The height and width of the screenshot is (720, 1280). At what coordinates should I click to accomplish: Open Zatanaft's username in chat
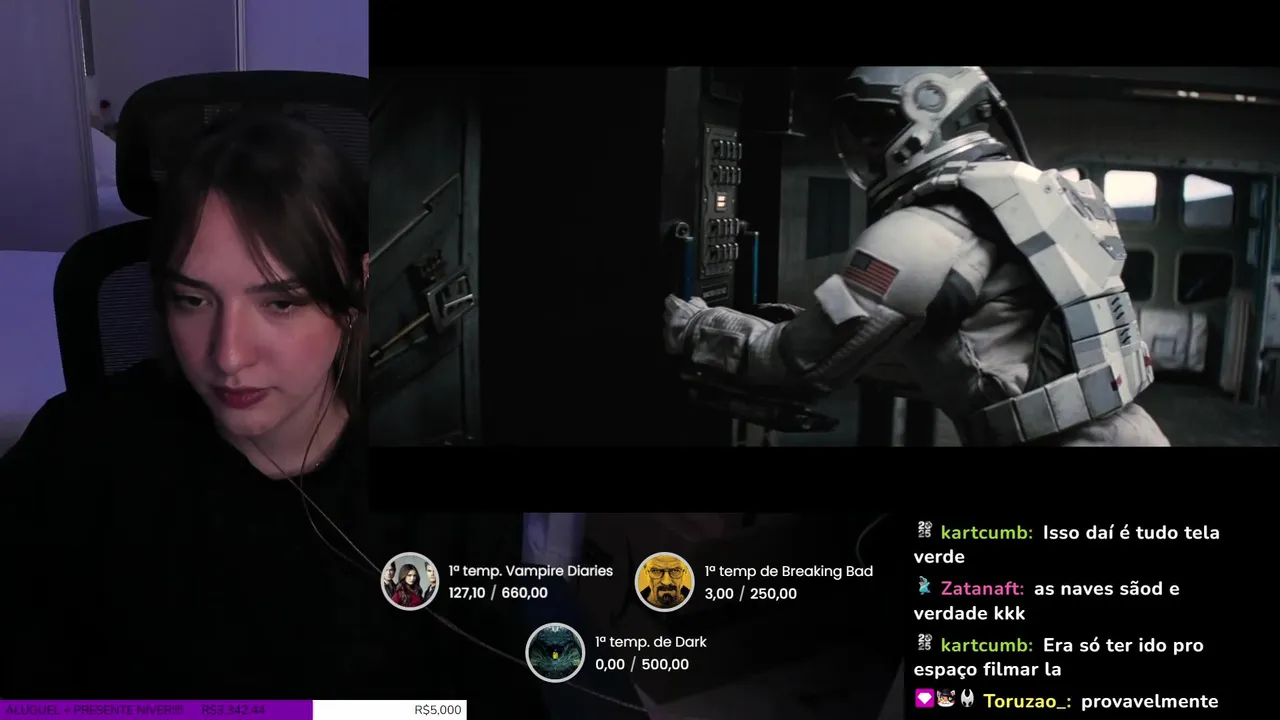tap(982, 589)
